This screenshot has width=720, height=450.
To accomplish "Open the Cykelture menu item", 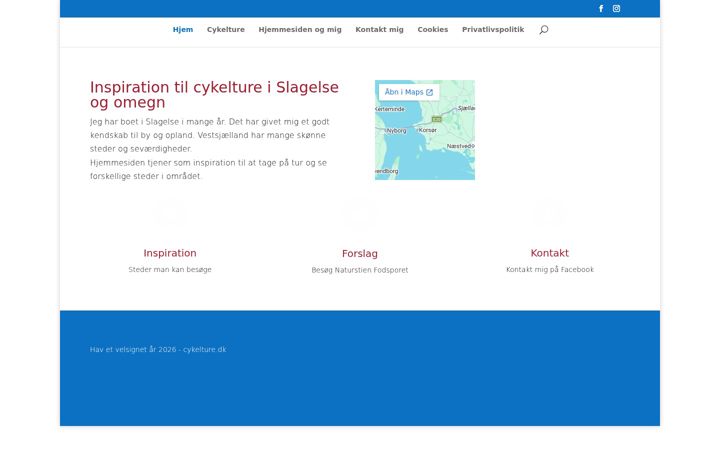I will pos(225,29).
